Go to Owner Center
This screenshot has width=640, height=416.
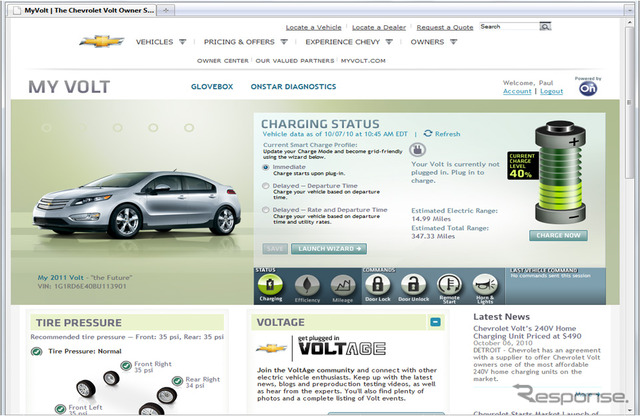point(223,61)
